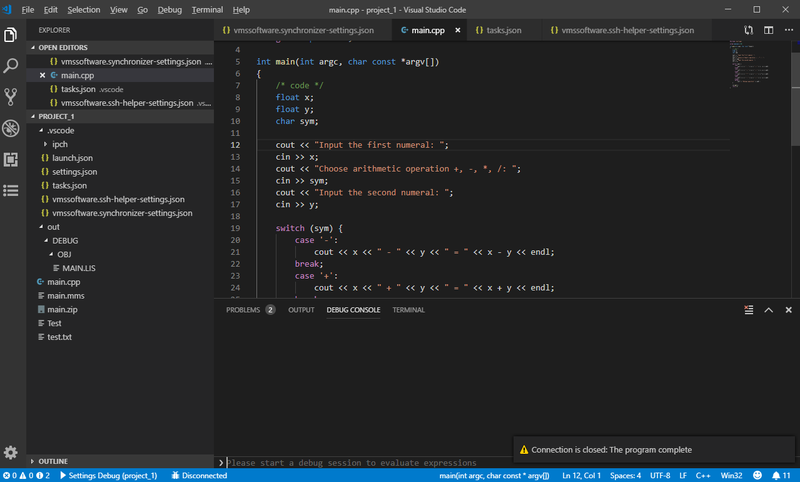Clear the debug console output

pyautogui.click(x=748, y=310)
